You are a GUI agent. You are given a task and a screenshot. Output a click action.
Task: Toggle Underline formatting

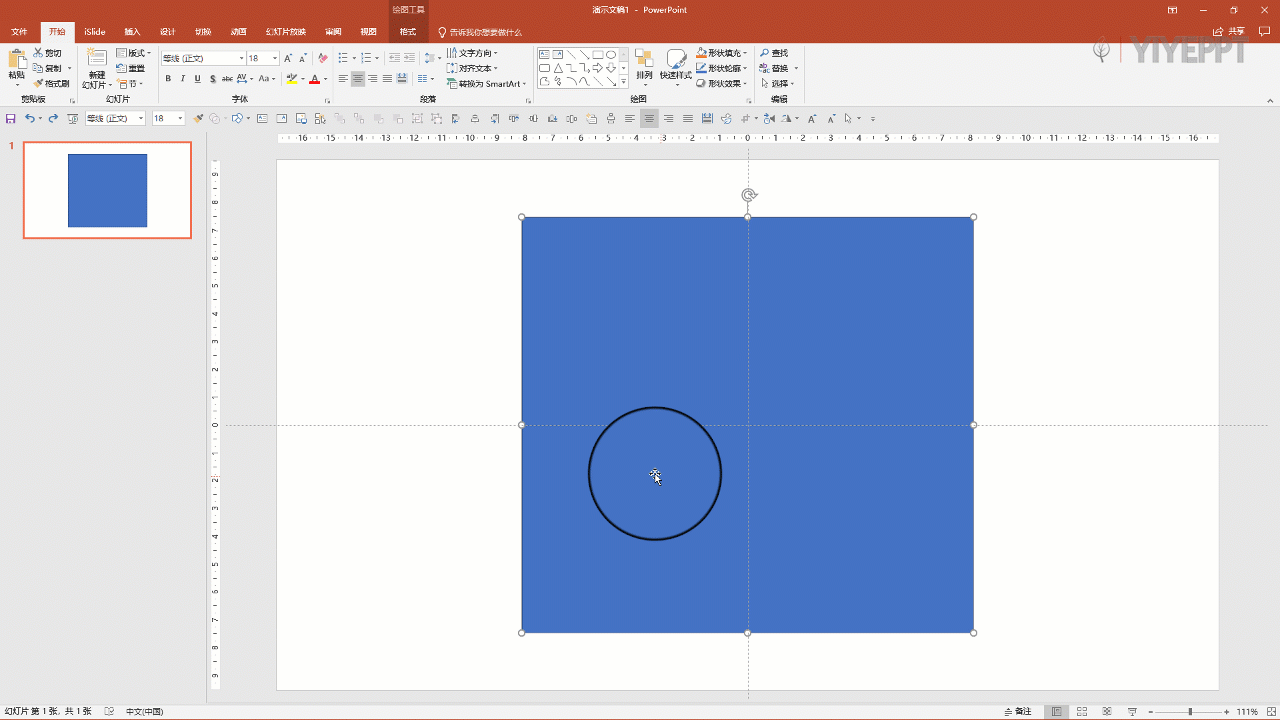click(197, 79)
